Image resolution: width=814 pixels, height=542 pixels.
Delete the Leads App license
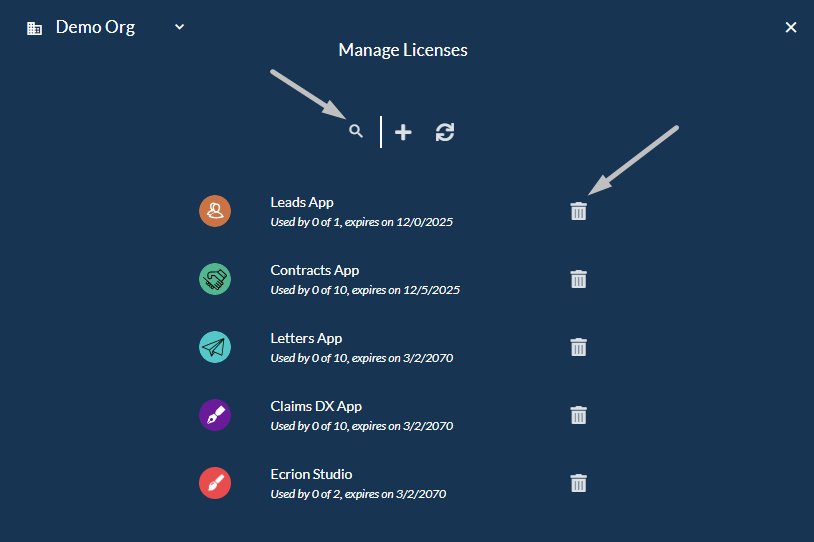[578, 211]
